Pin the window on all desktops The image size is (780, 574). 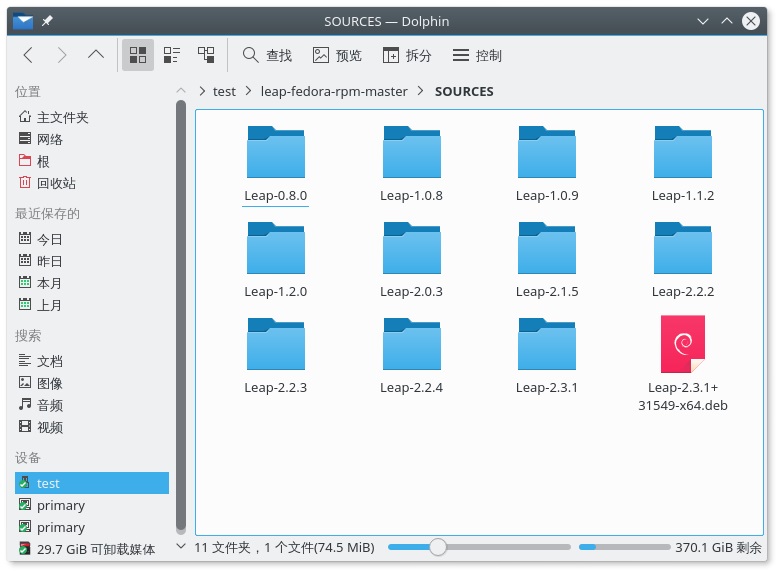[x=47, y=21]
